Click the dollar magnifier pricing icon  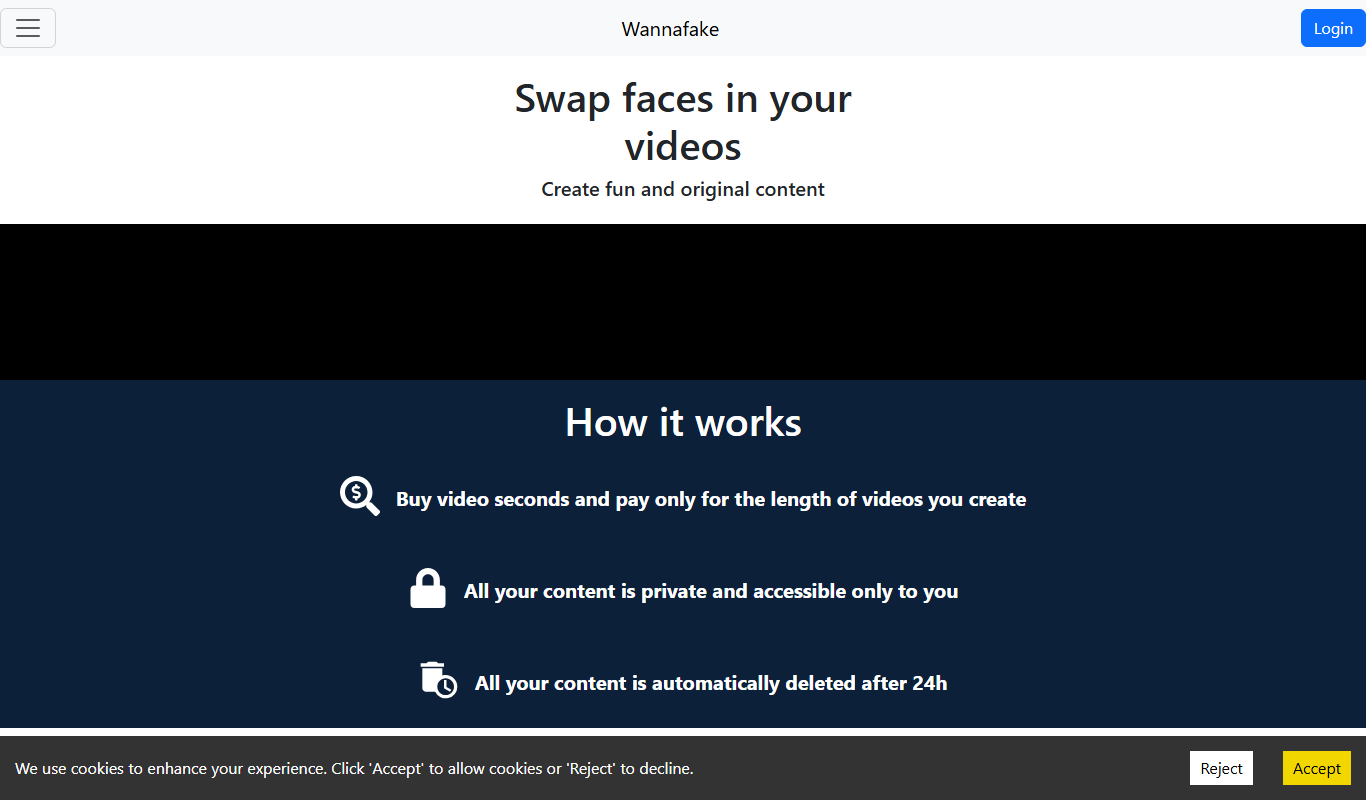tap(360, 496)
